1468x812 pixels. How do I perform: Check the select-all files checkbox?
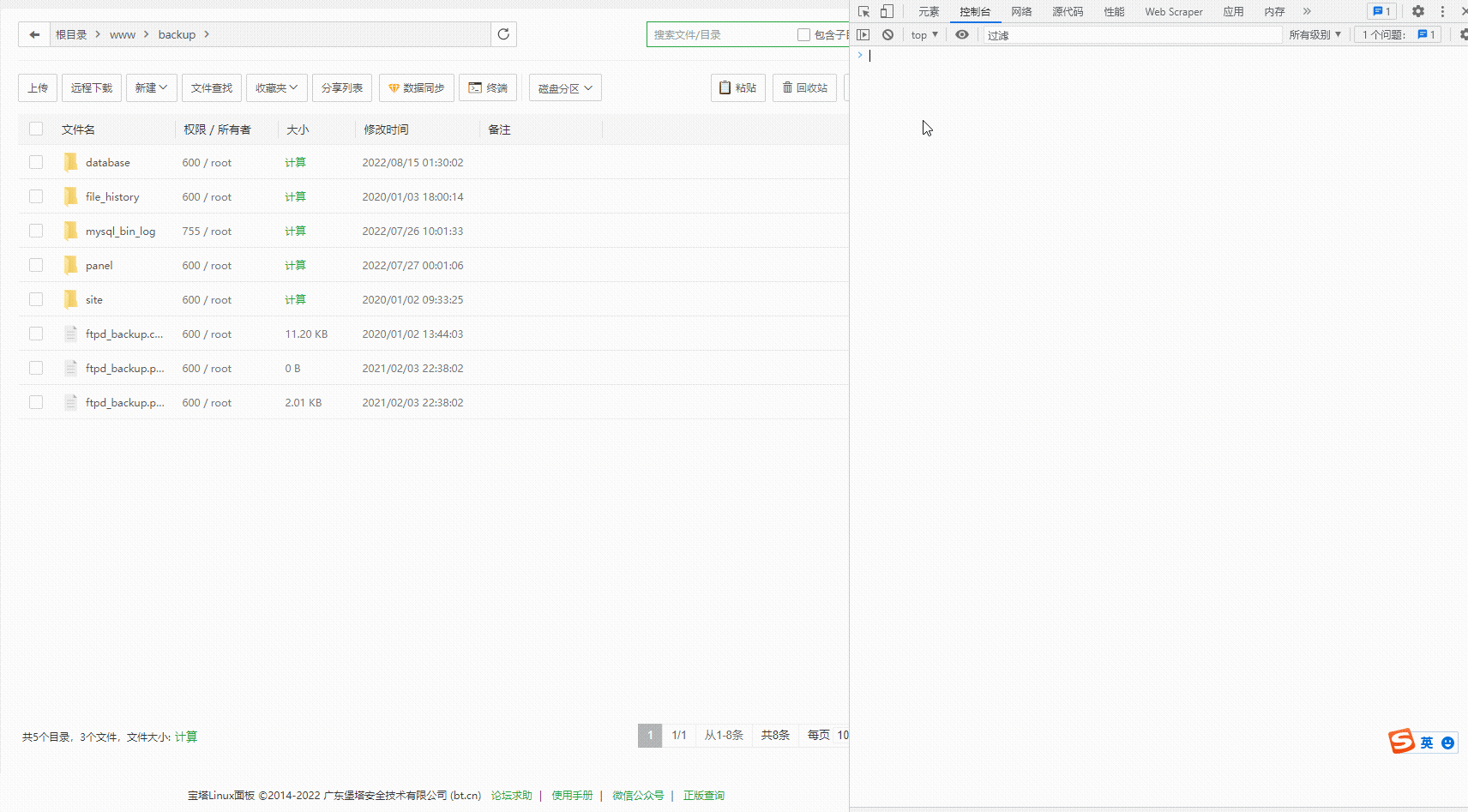(x=36, y=129)
